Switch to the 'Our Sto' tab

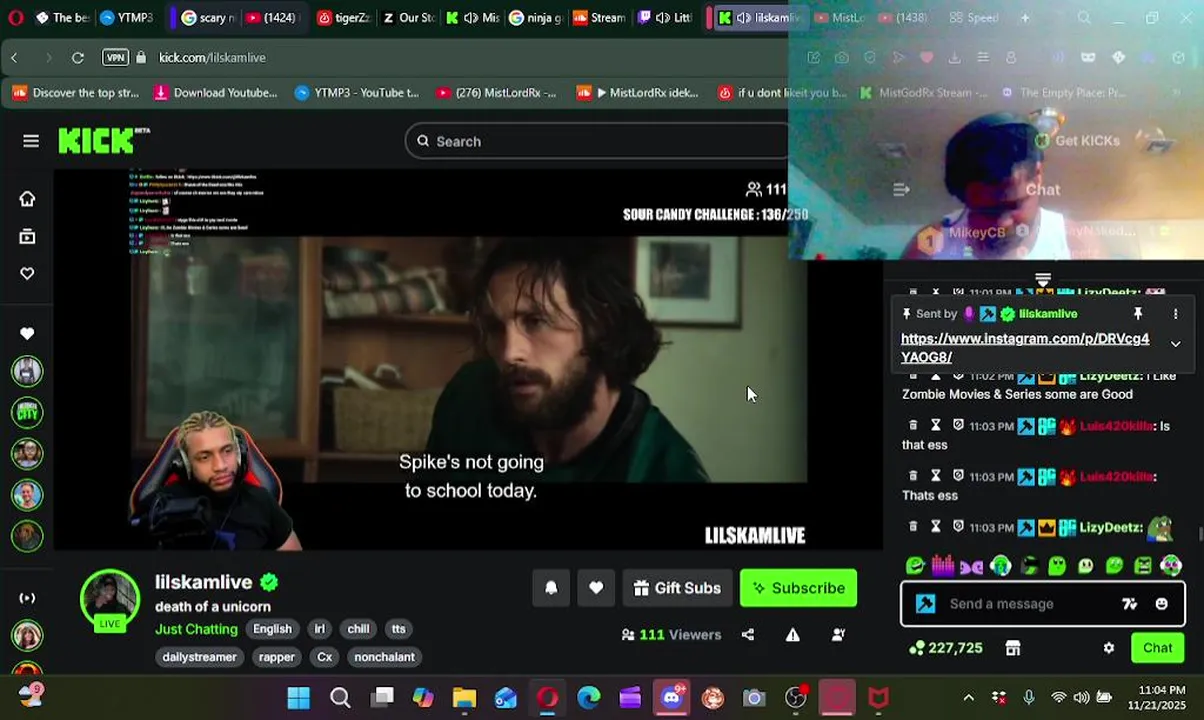coord(410,18)
